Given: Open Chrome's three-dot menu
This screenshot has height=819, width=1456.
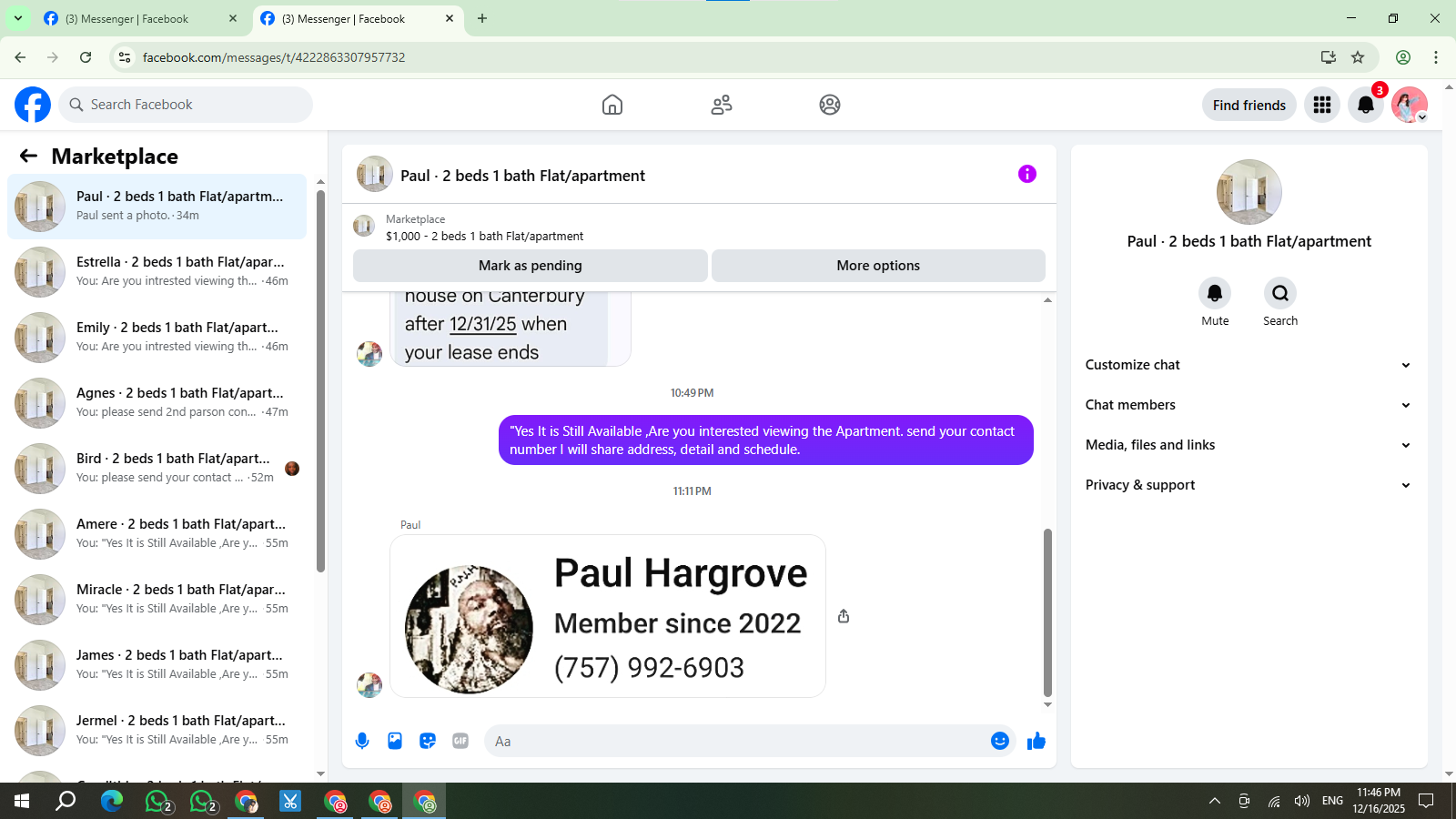Looking at the screenshot, I should [x=1436, y=57].
